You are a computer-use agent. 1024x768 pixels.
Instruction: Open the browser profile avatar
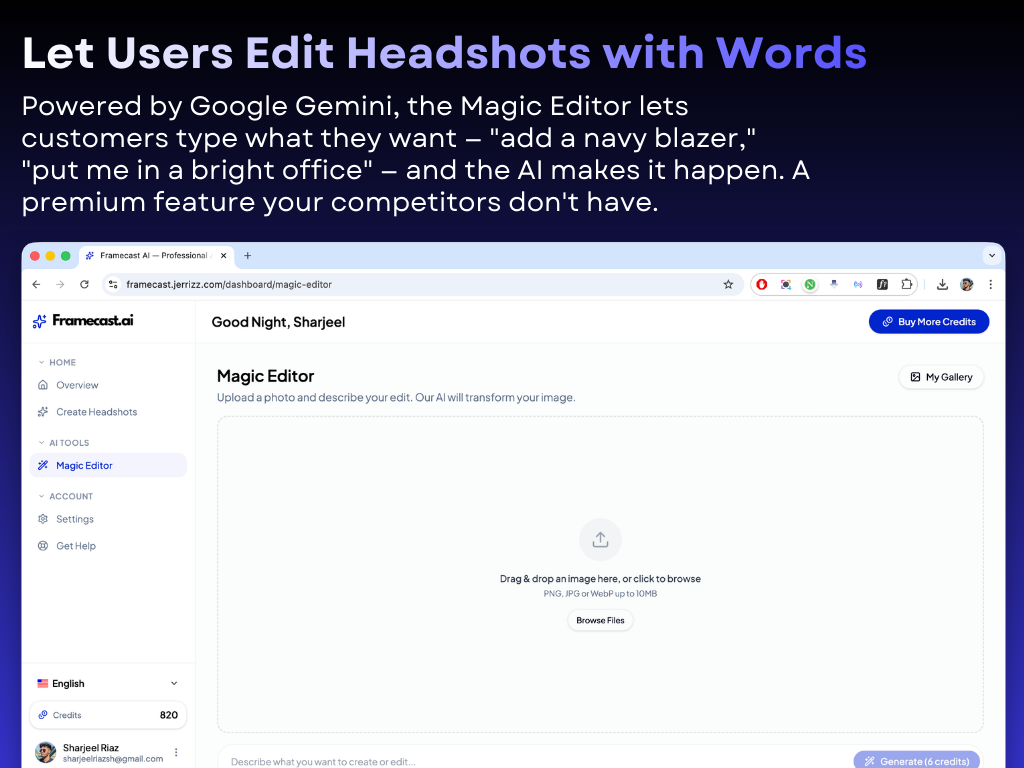967,284
